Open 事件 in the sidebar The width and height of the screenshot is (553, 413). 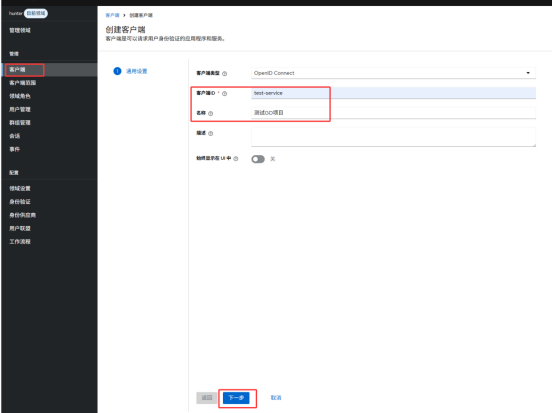(14, 149)
